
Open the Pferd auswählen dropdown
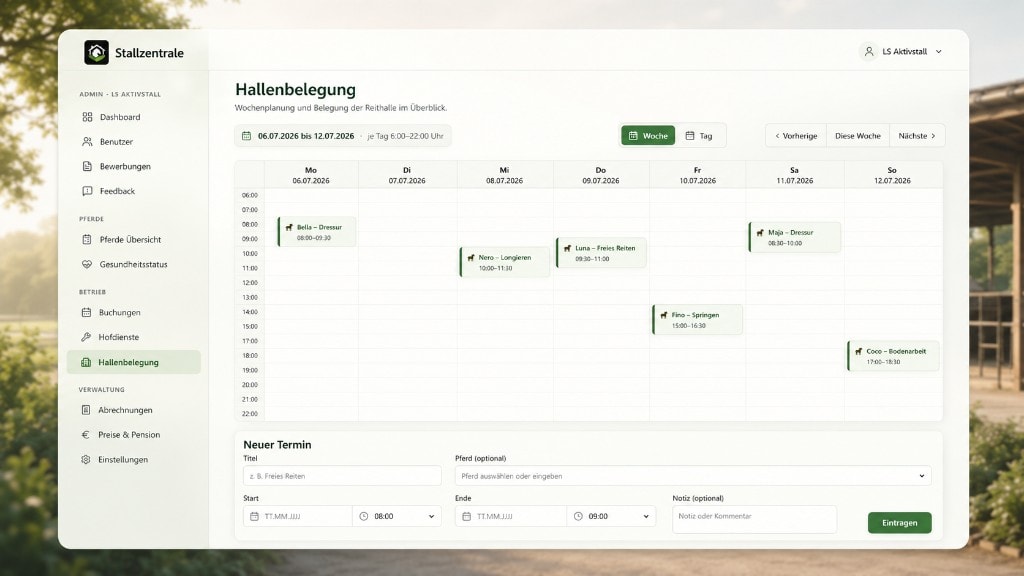click(693, 476)
